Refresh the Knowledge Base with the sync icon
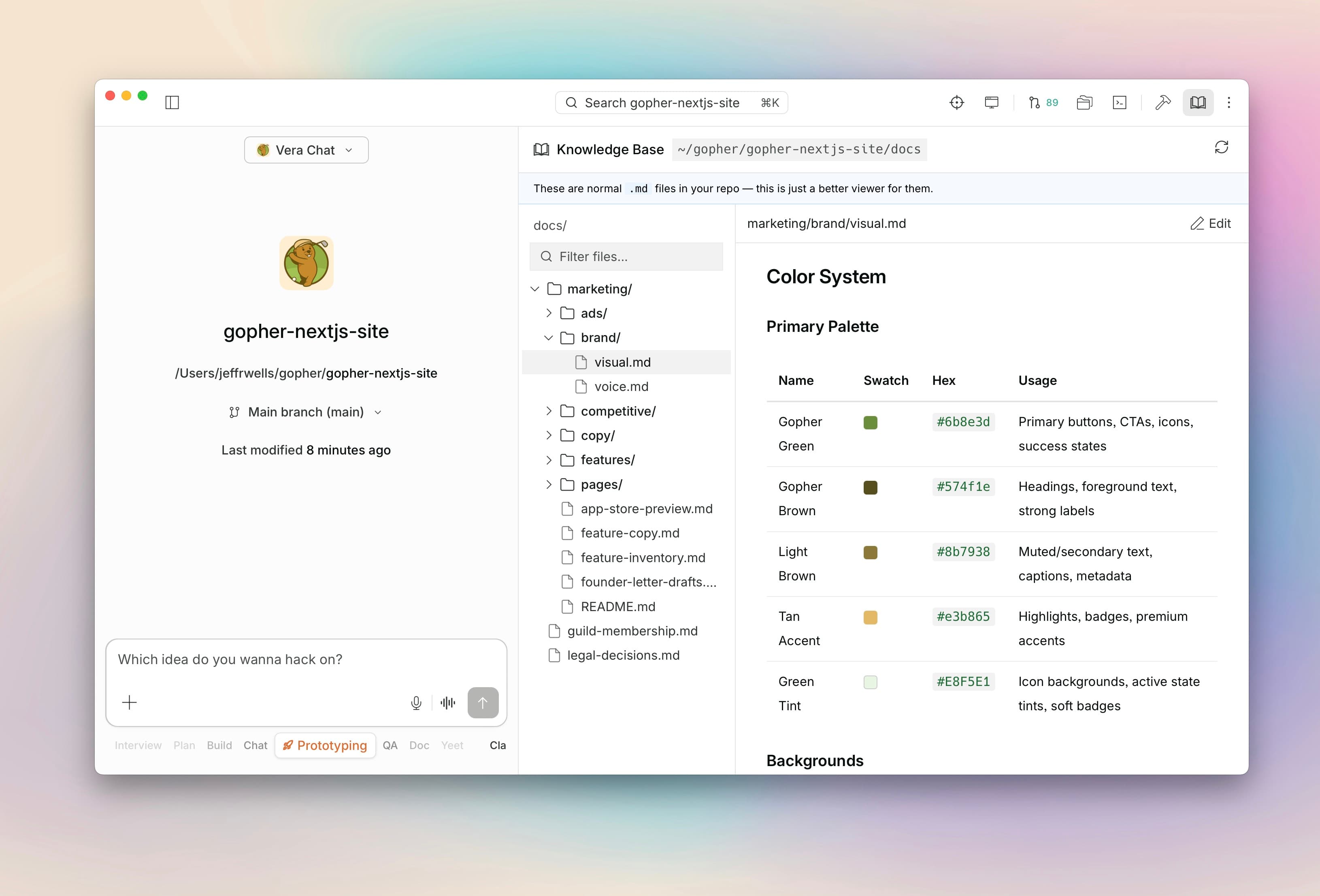Viewport: 1320px width, 896px height. tap(1222, 148)
